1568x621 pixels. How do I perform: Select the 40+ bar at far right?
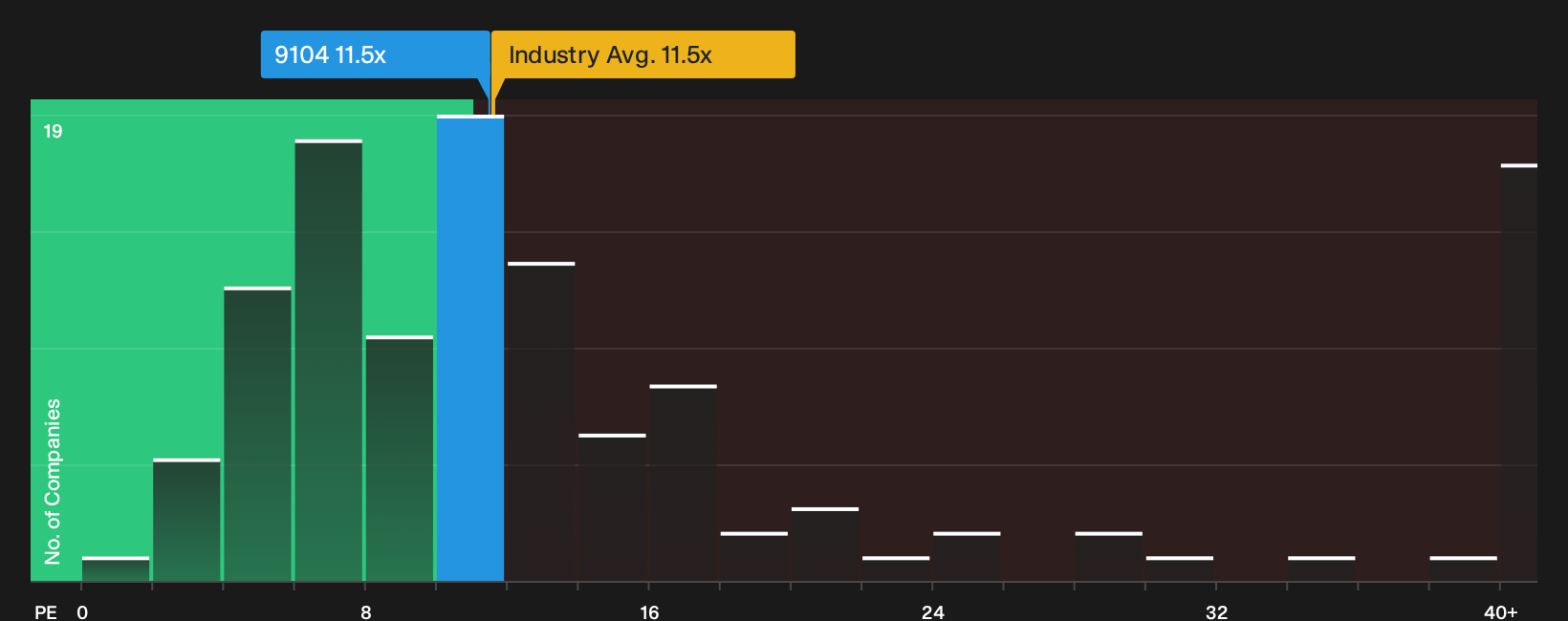[x=1519, y=373]
